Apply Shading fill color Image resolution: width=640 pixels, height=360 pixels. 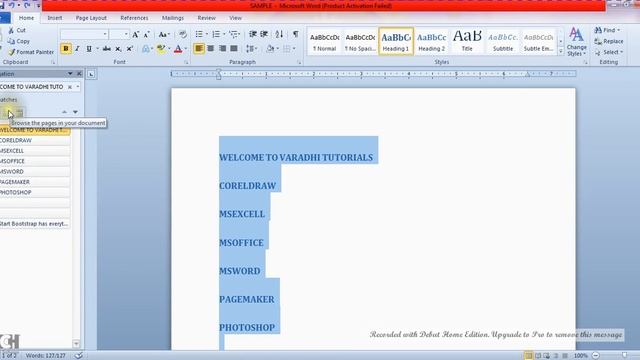270,49
